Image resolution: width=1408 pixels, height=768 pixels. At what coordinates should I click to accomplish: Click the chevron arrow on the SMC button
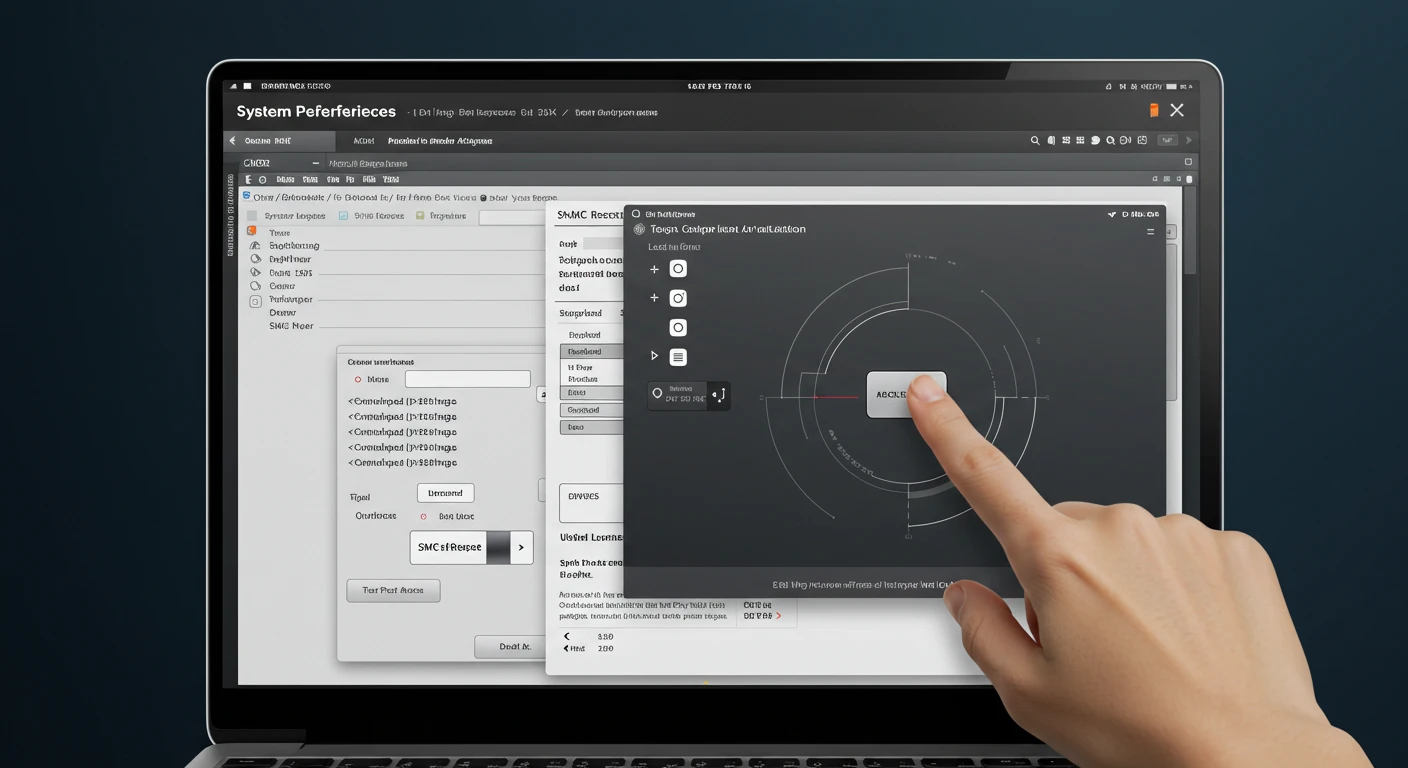pyautogui.click(x=521, y=547)
